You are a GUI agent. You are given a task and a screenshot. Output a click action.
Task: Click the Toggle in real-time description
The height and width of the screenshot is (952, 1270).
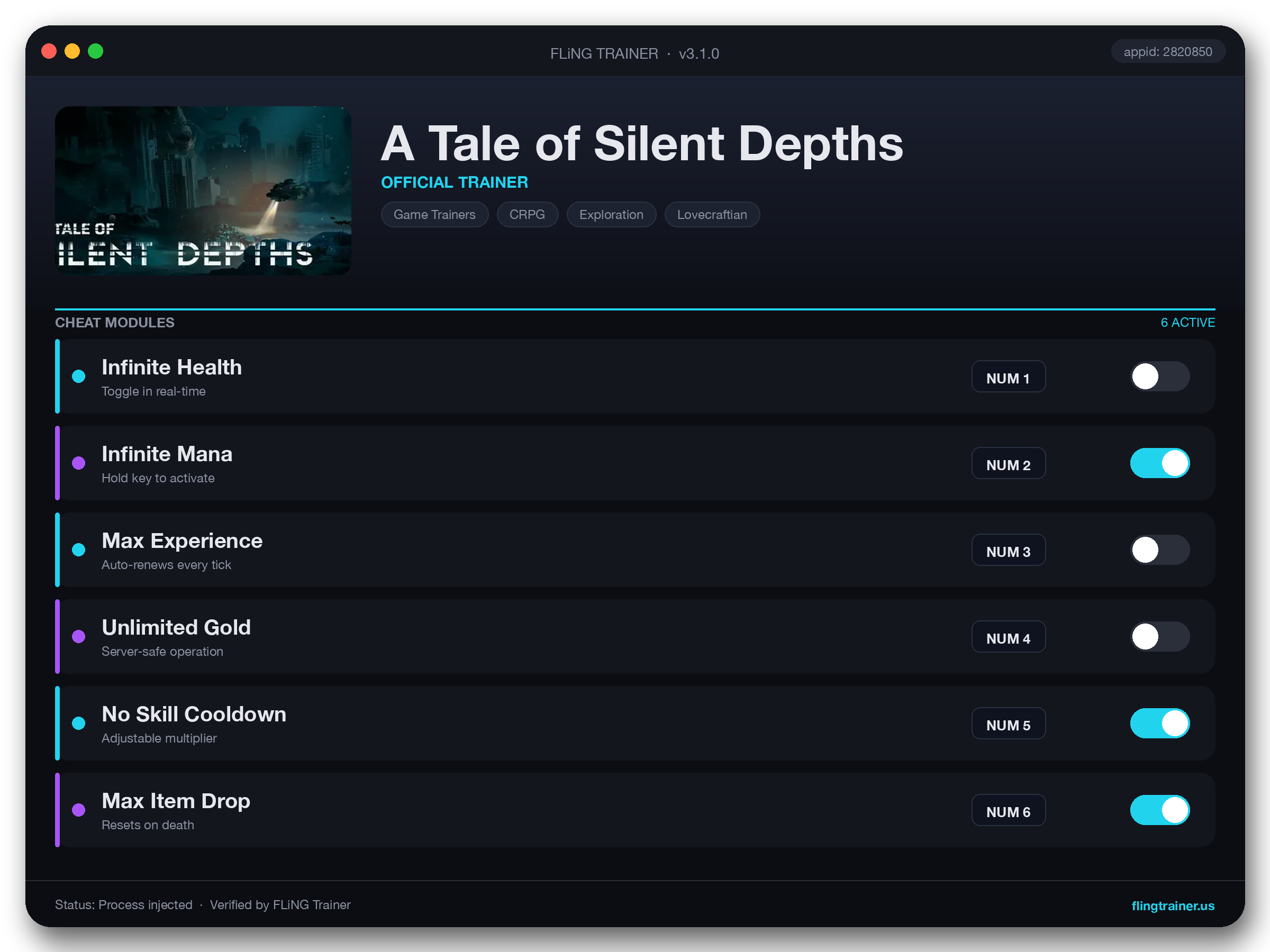[x=154, y=391]
